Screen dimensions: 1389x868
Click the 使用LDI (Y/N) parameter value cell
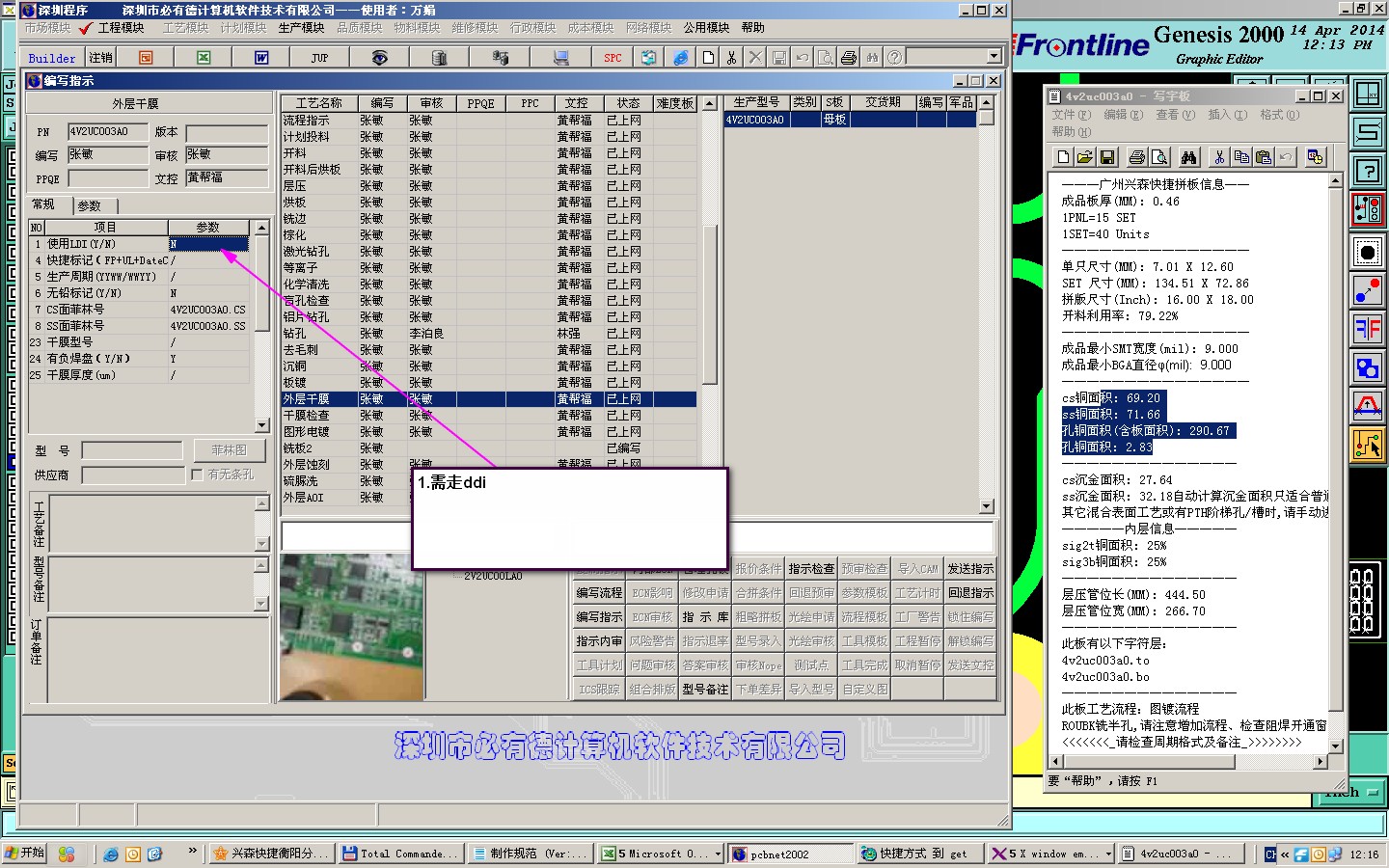(208, 244)
